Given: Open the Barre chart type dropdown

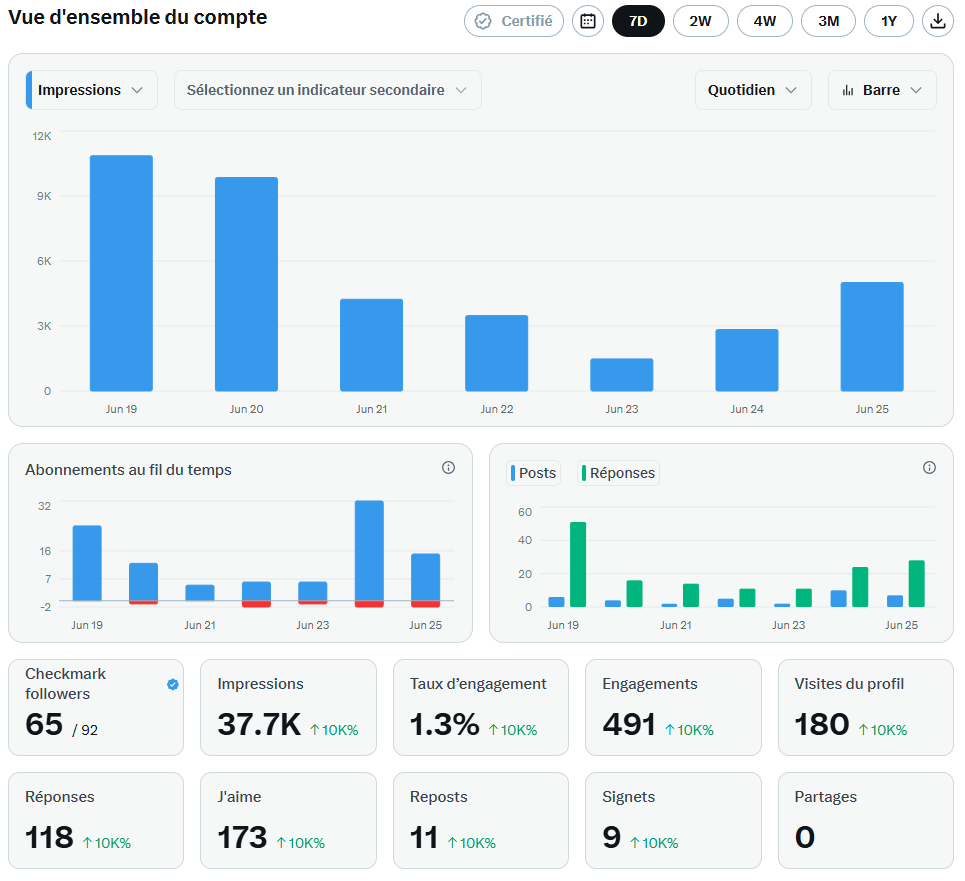Looking at the screenshot, I should click(882, 90).
